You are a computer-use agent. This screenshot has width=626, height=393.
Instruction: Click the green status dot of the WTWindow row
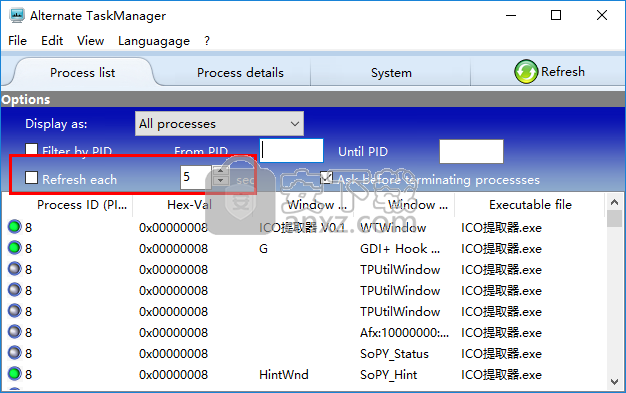point(14,226)
